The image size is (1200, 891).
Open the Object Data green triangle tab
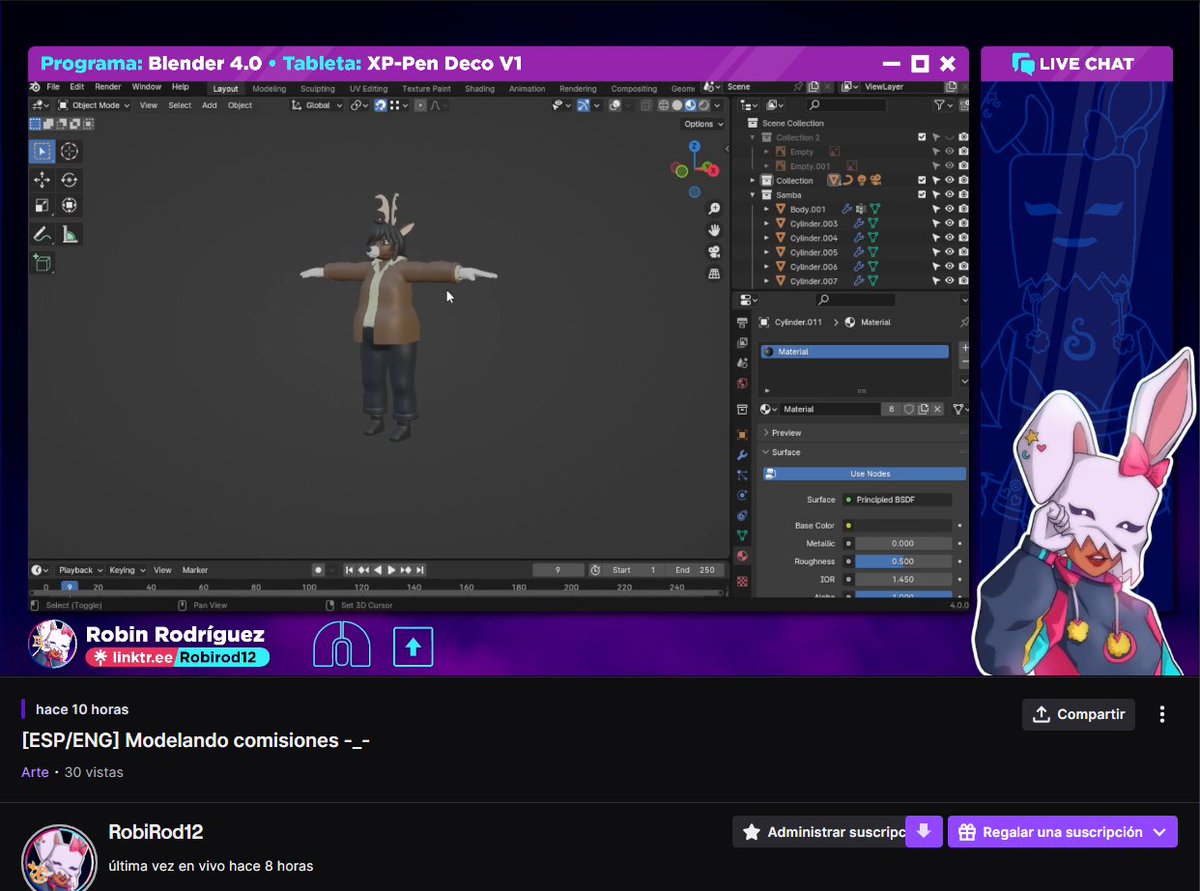(742, 536)
